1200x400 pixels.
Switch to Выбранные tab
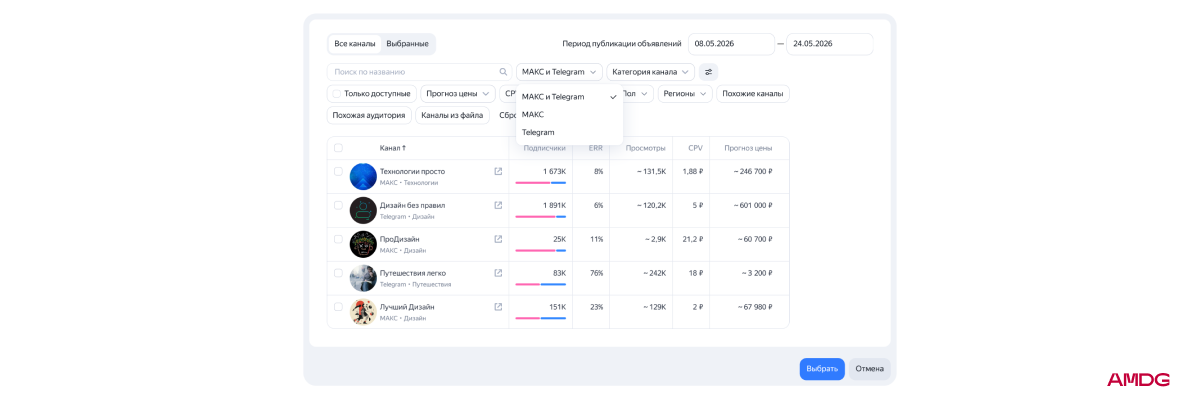point(408,44)
